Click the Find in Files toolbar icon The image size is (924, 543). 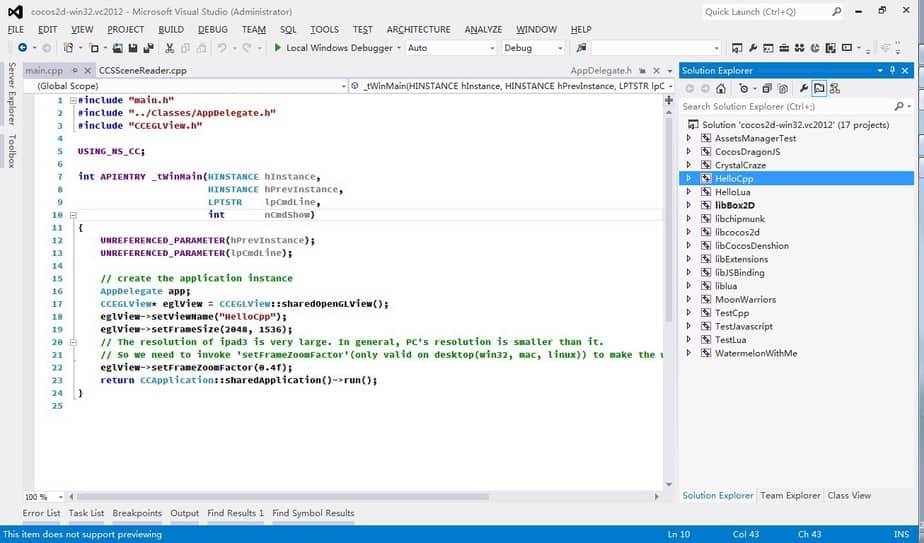point(581,48)
